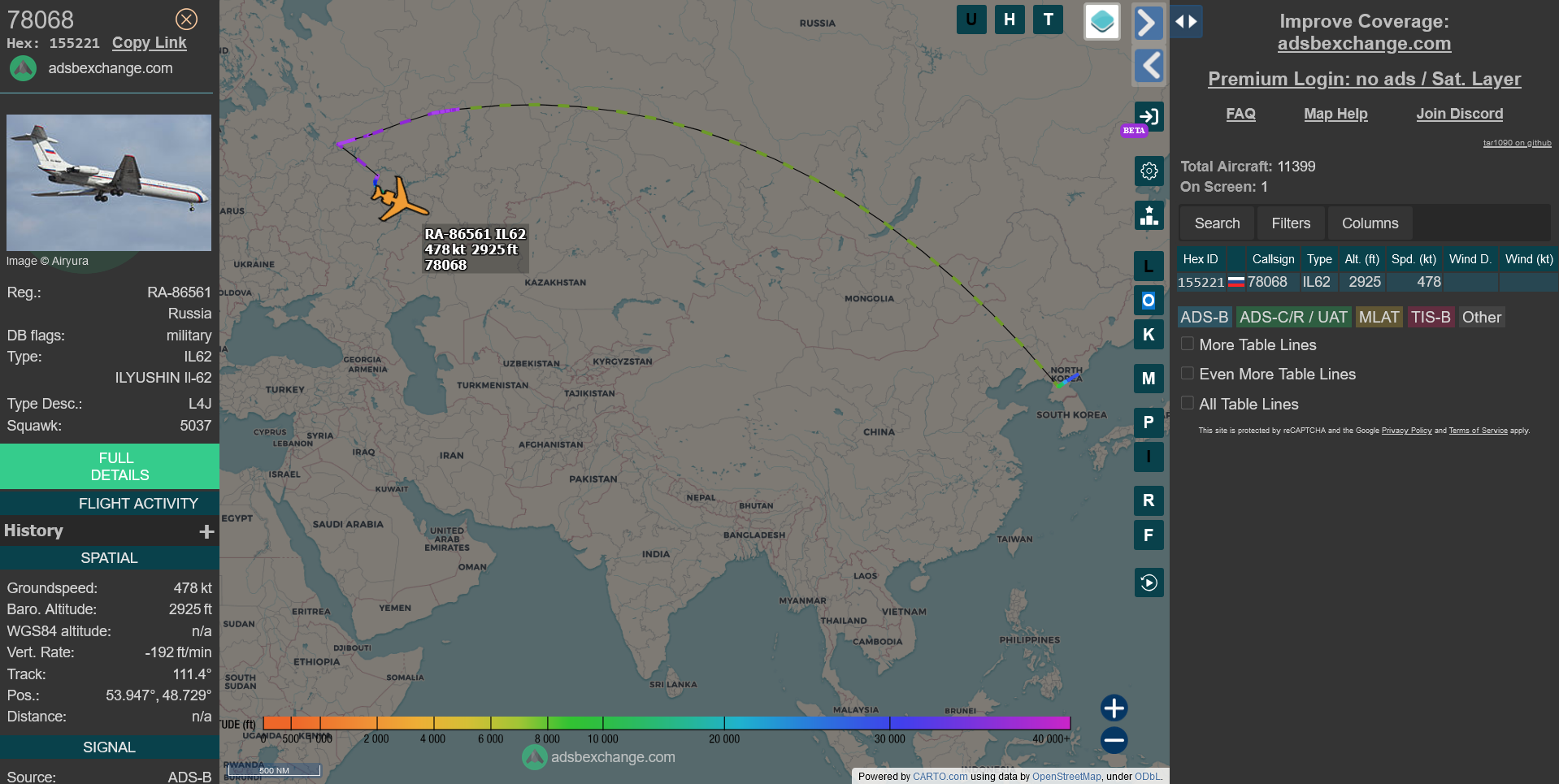The width and height of the screenshot is (1559, 784).
Task: Open FULL DETAILS button
Action: pos(110,466)
